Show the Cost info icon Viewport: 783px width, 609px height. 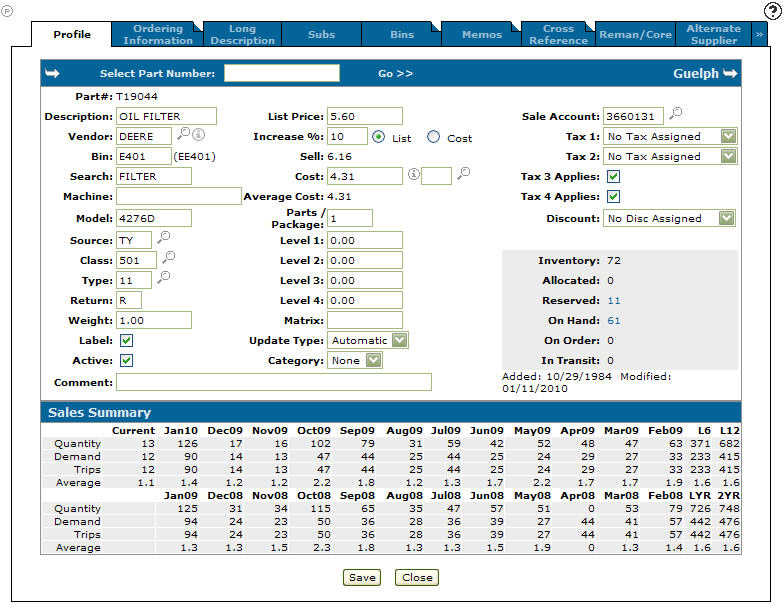pyautogui.click(x=413, y=174)
